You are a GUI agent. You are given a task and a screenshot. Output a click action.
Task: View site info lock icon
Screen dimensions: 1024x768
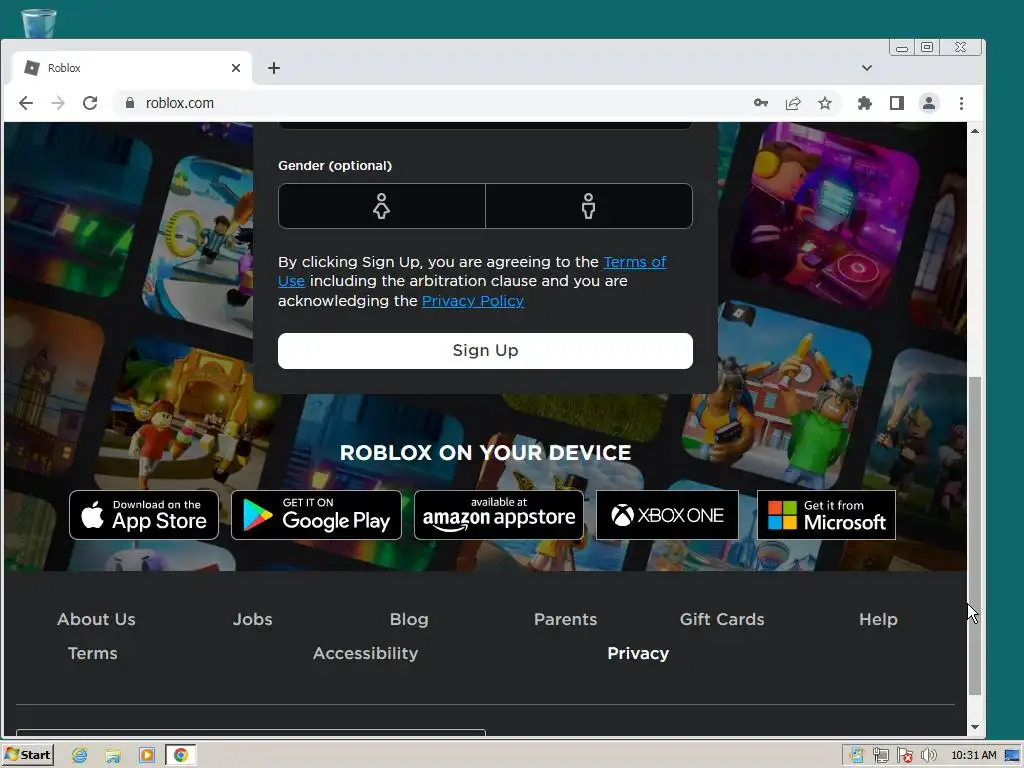130,103
